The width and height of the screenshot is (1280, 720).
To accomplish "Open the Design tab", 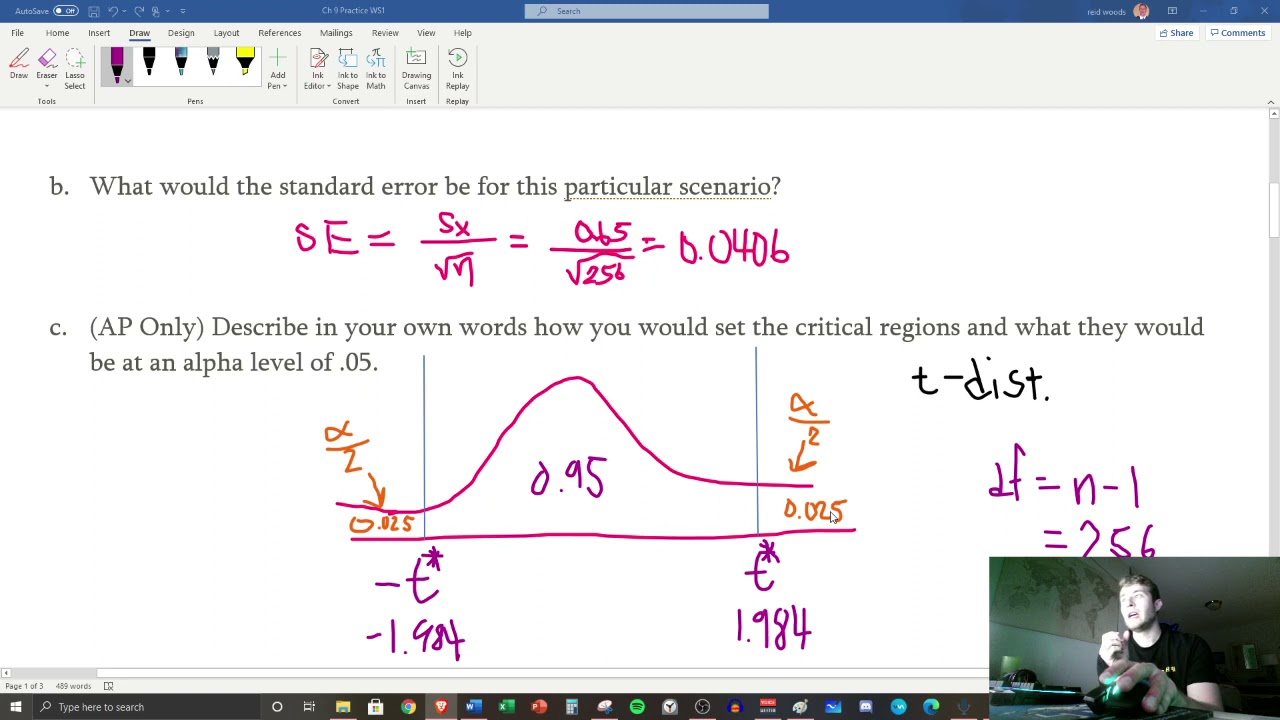I will point(181,33).
